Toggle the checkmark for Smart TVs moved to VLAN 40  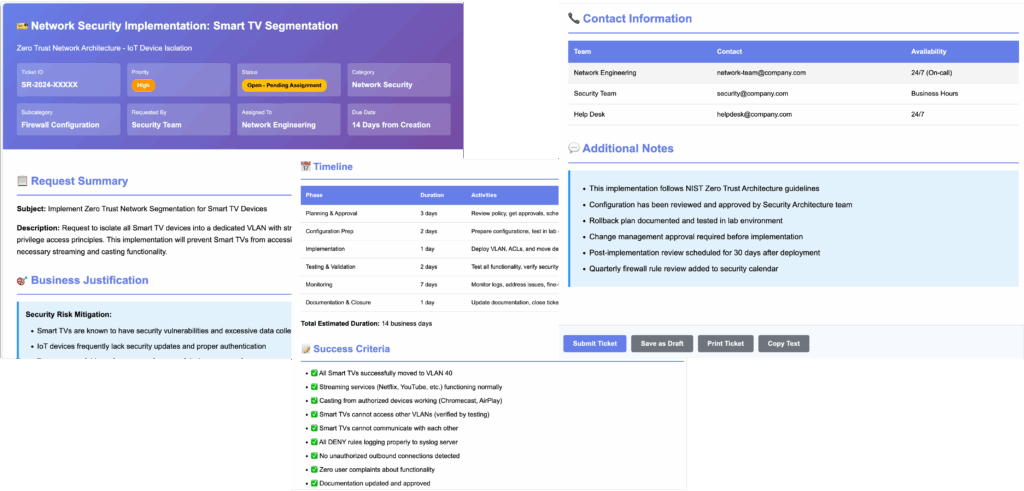coord(314,373)
